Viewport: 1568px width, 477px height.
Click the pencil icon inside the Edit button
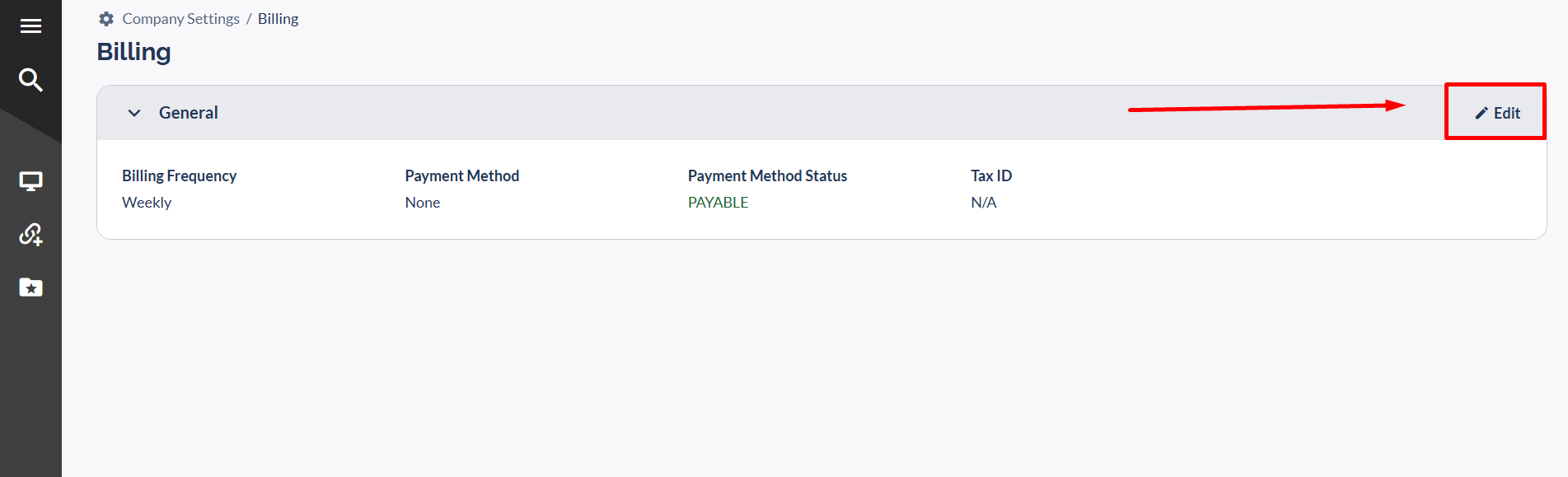coord(1481,112)
